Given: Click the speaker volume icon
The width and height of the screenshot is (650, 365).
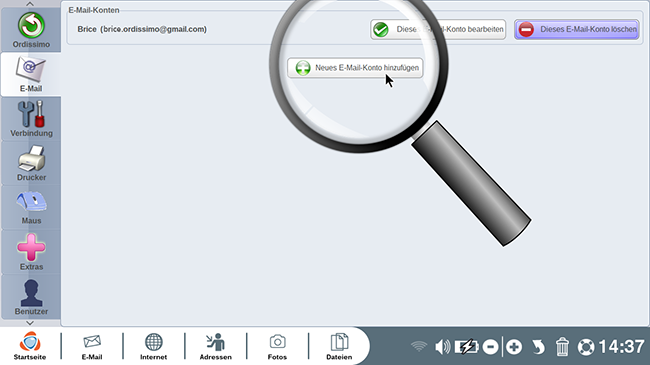Looking at the screenshot, I should pos(442,347).
